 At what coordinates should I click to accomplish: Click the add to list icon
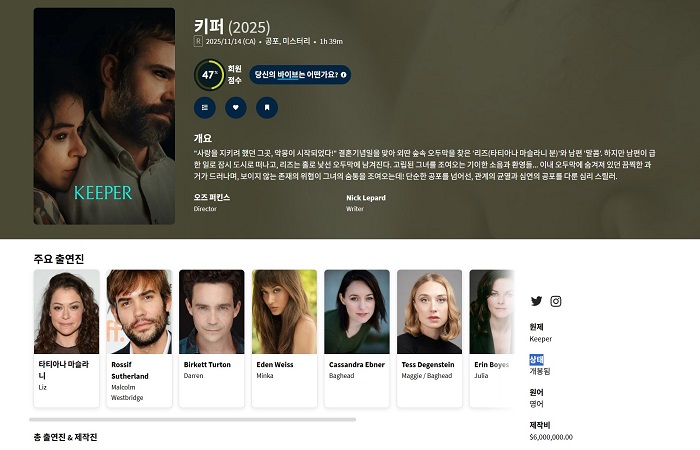pyautogui.click(x=204, y=108)
